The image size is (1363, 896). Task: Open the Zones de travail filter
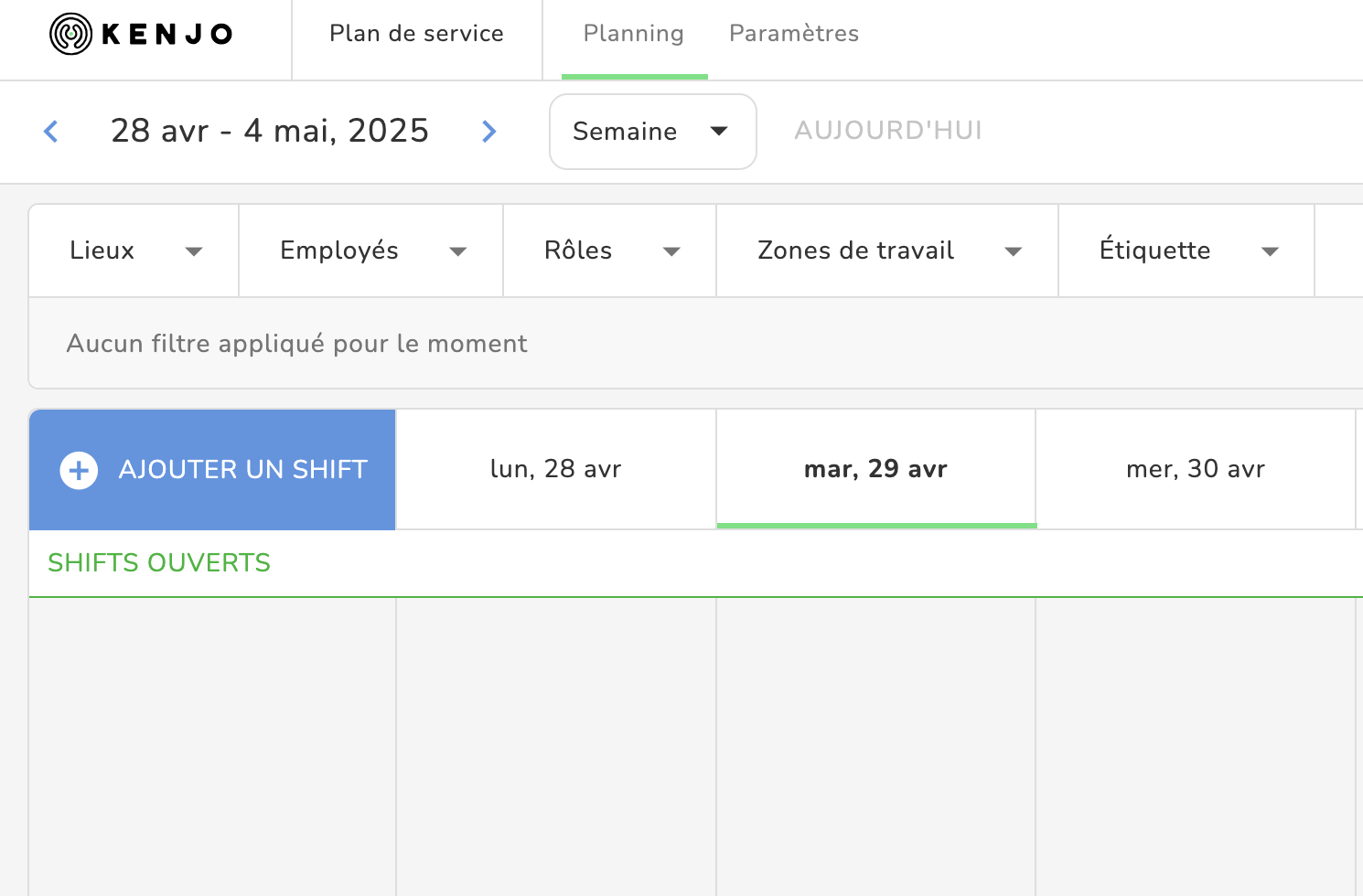[887, 251]
